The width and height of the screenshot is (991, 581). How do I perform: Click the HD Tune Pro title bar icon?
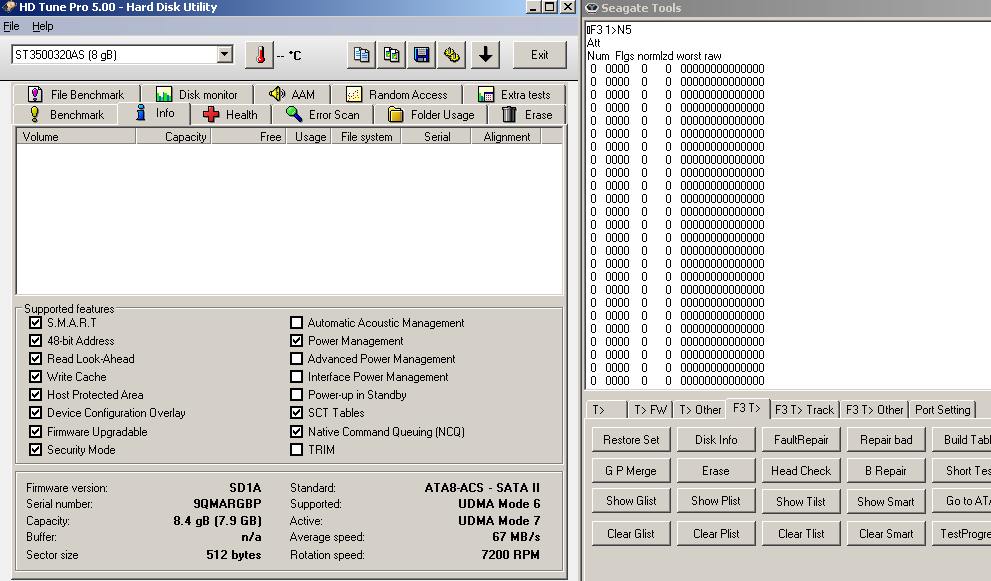[9, 7]
